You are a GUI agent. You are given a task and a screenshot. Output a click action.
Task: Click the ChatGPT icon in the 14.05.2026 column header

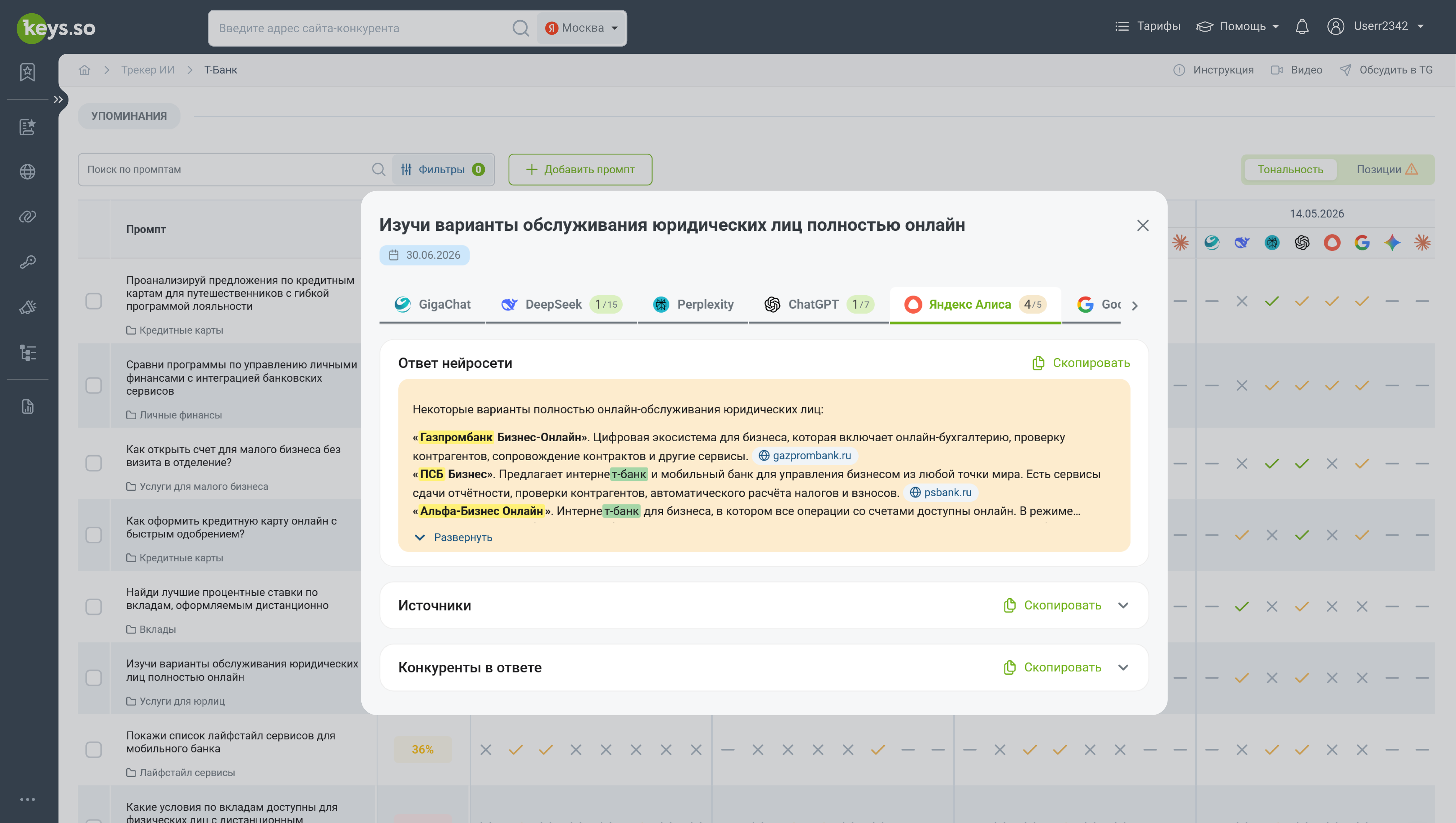point(1302,242)
